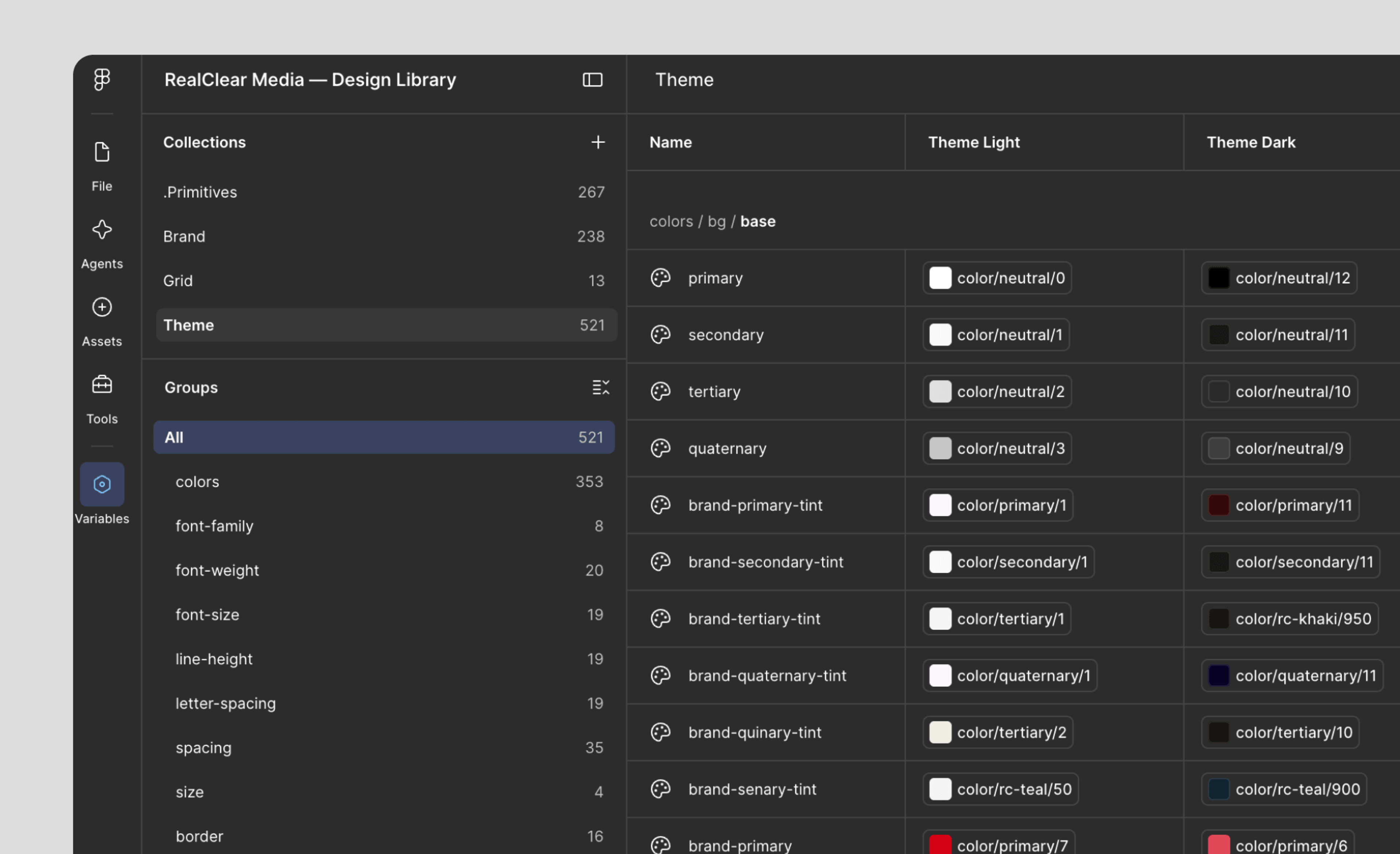
Task: Open the letter-spacing group
Action: [x=384, y=703]
